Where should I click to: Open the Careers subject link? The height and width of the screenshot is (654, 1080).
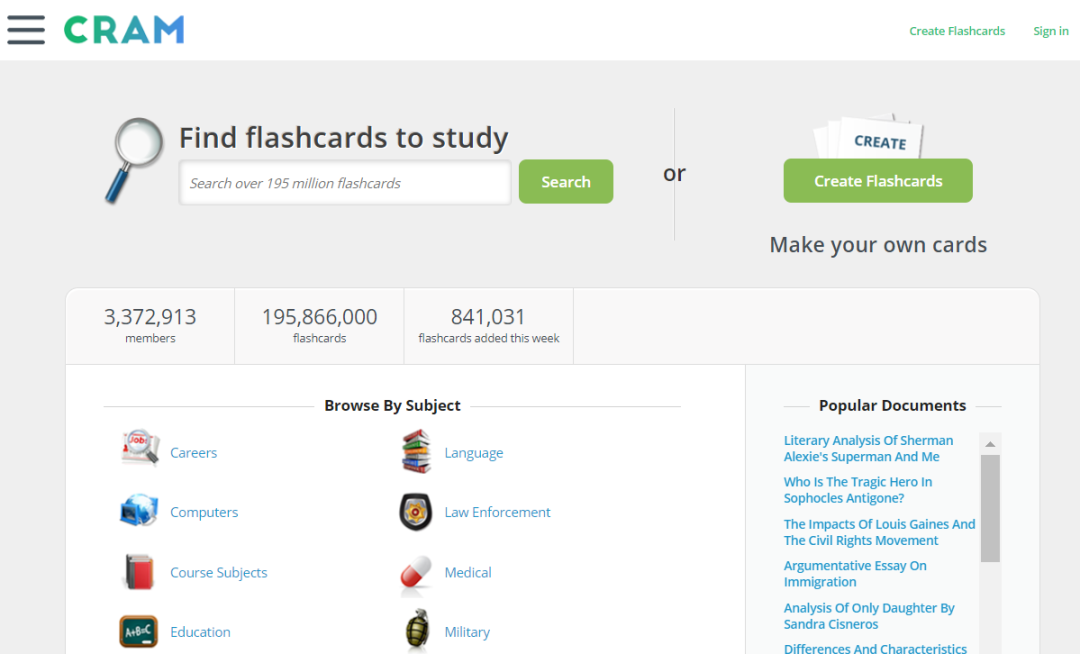coord(194,453)
